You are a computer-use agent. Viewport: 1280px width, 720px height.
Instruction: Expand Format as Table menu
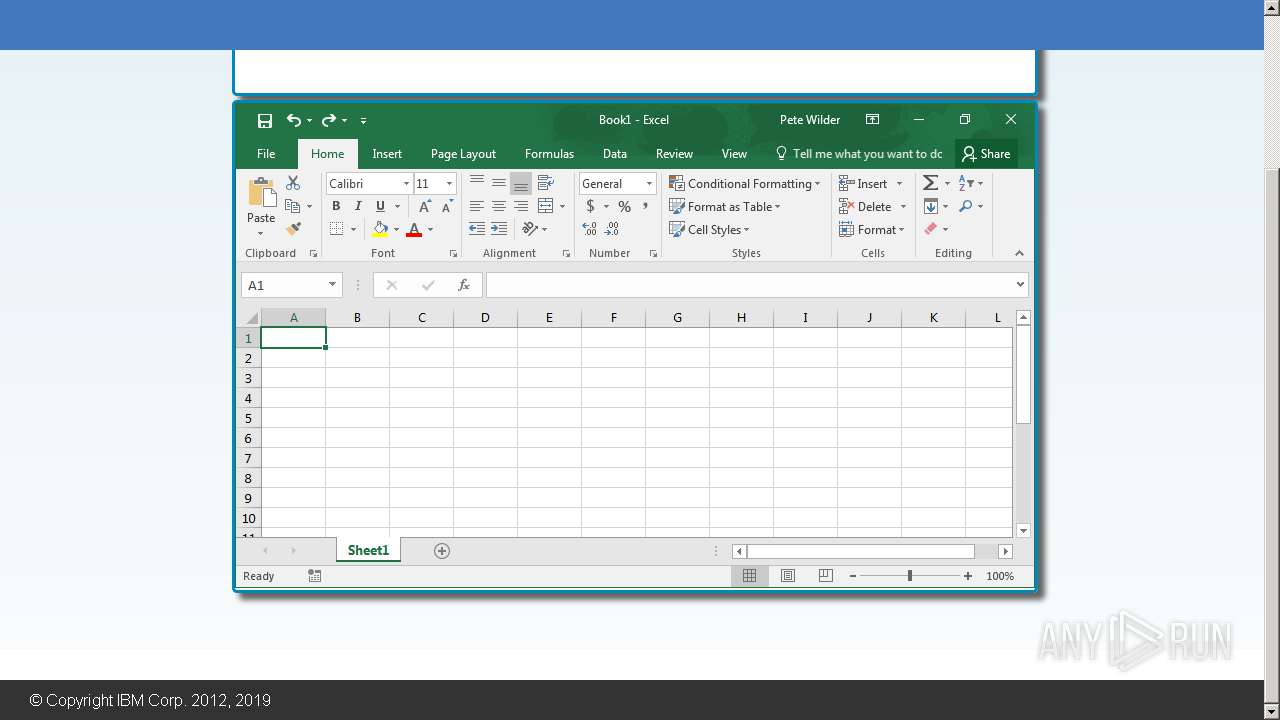click(x=725, y=206)
